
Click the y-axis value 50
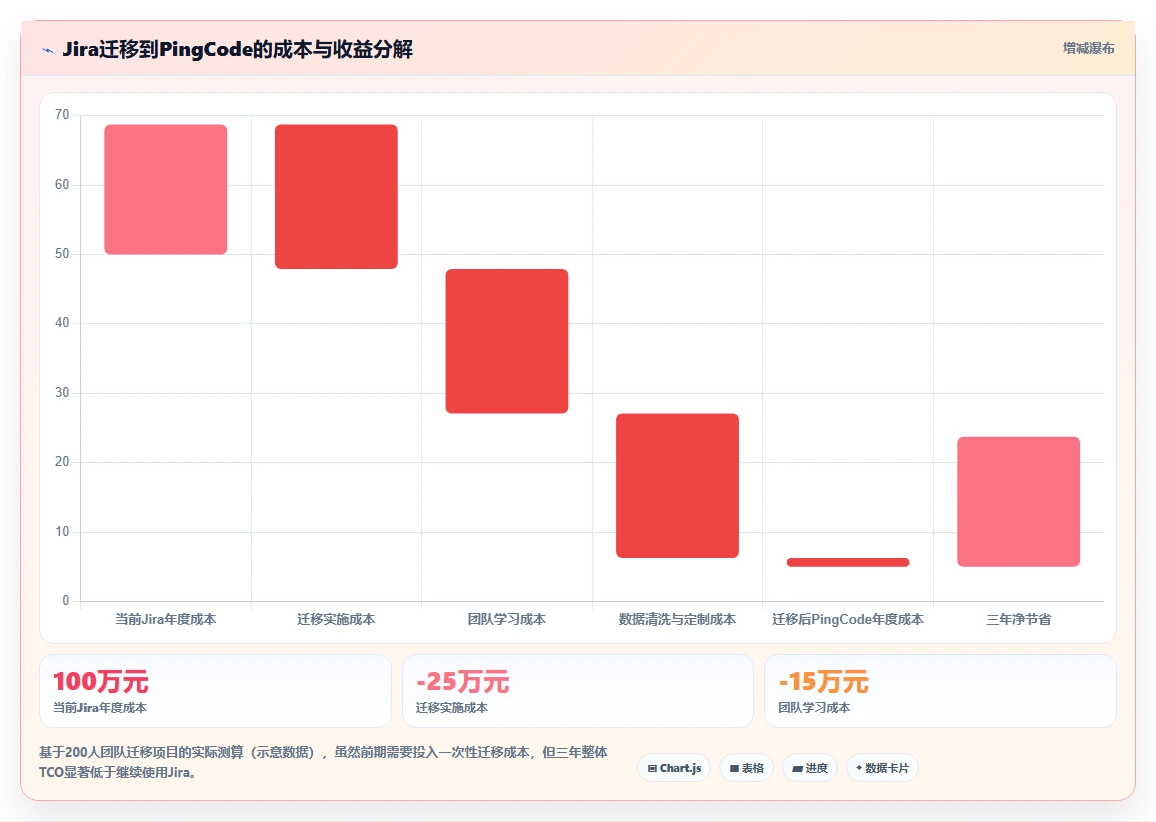pyautogui.click(x=62, y=253)
